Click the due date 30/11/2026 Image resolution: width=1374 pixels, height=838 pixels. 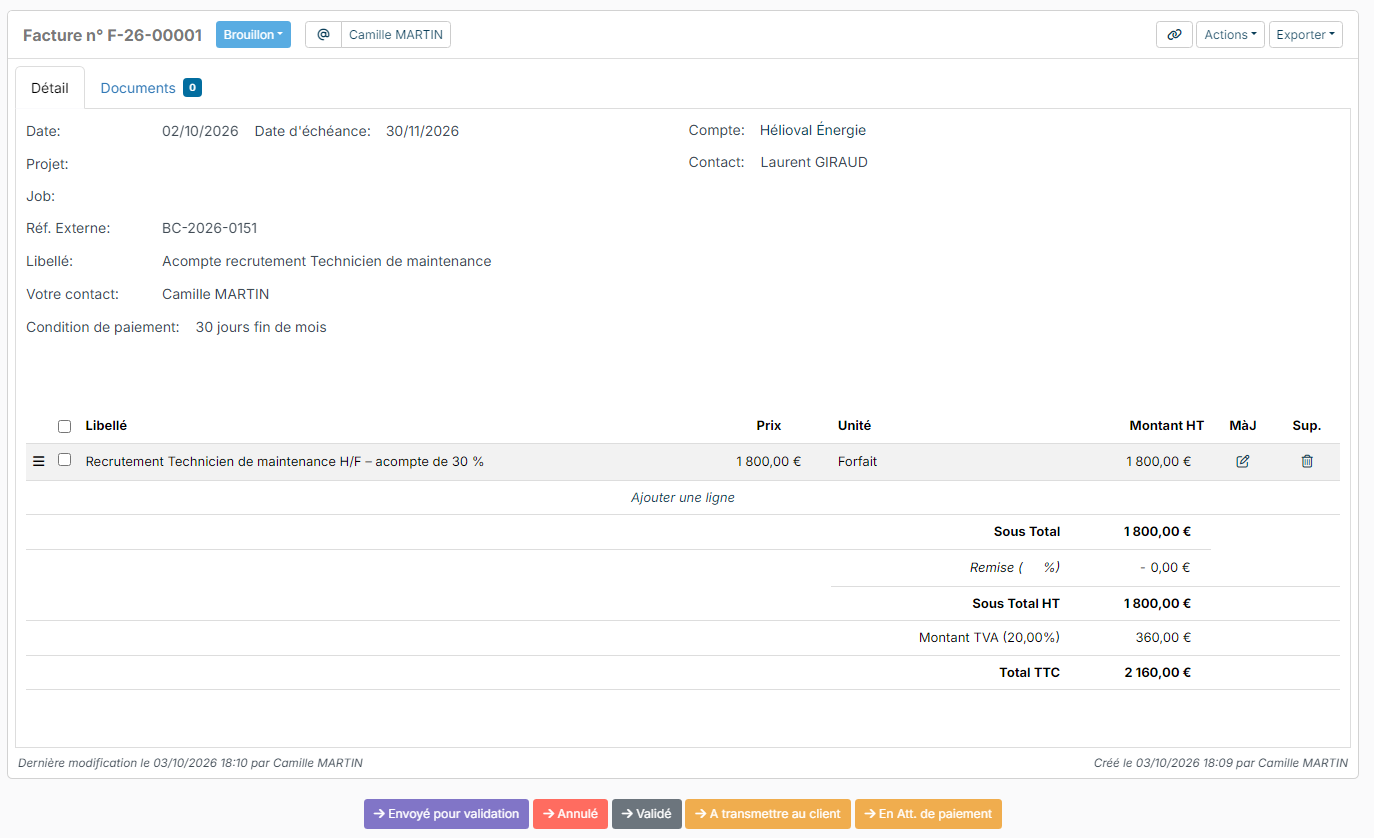423,131
